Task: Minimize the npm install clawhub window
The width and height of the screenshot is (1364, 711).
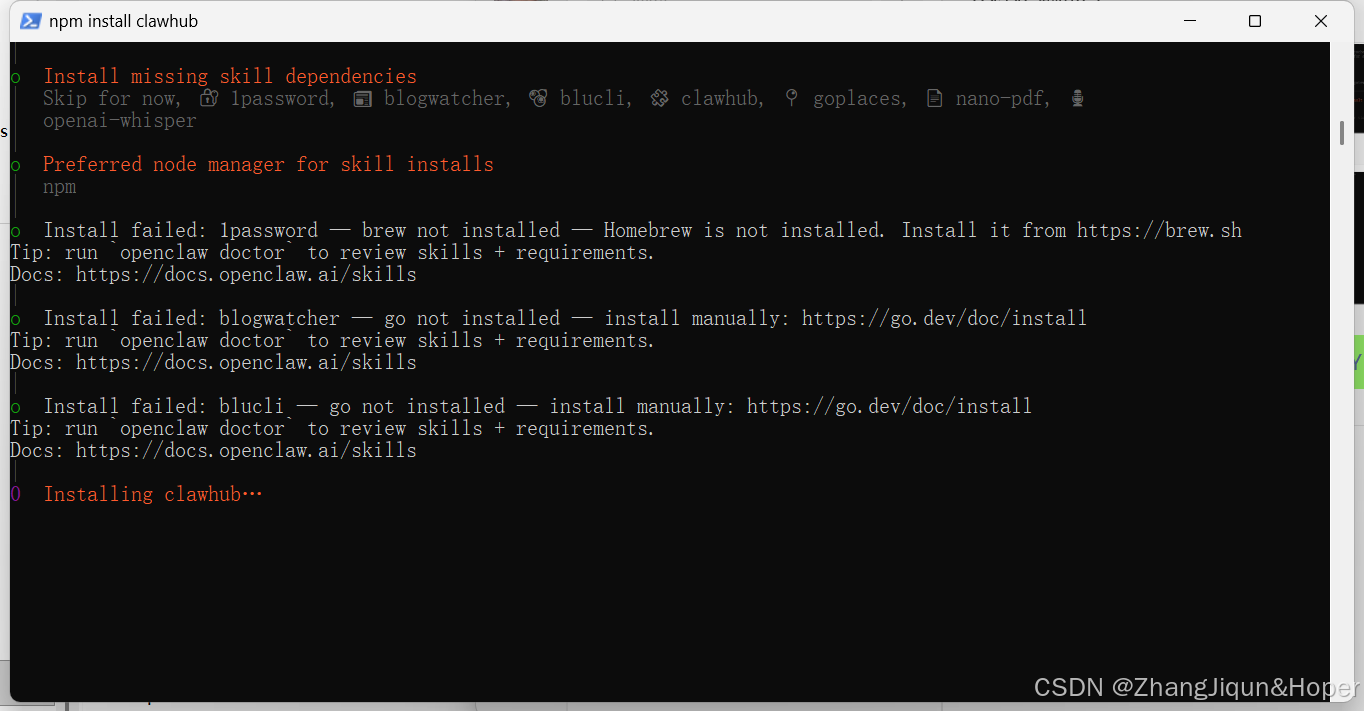Action: (x=1190, y=21)
